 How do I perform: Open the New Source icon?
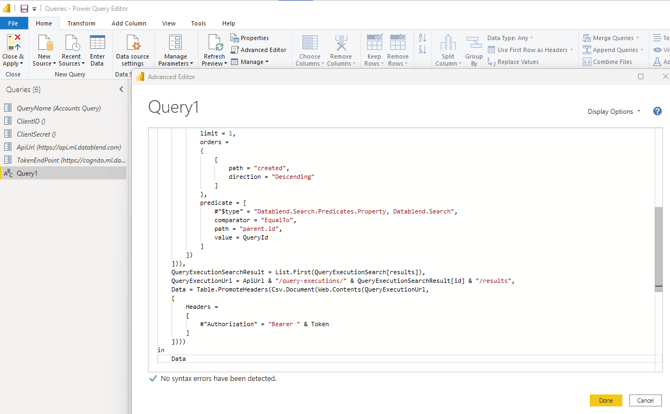[x=44, y=43]
